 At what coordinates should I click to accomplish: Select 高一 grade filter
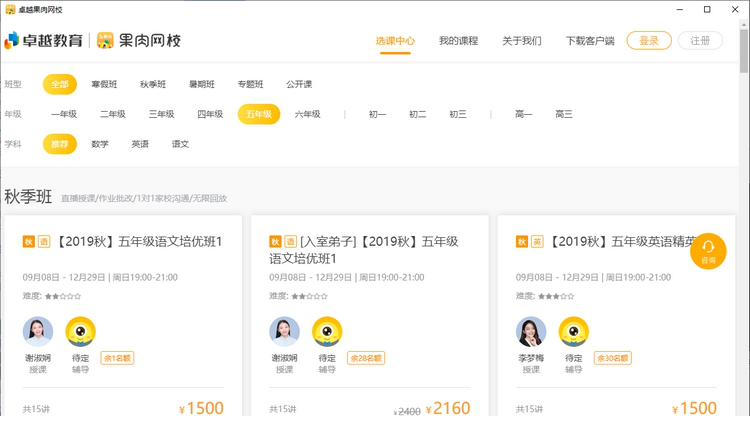(x=524, y=114)
